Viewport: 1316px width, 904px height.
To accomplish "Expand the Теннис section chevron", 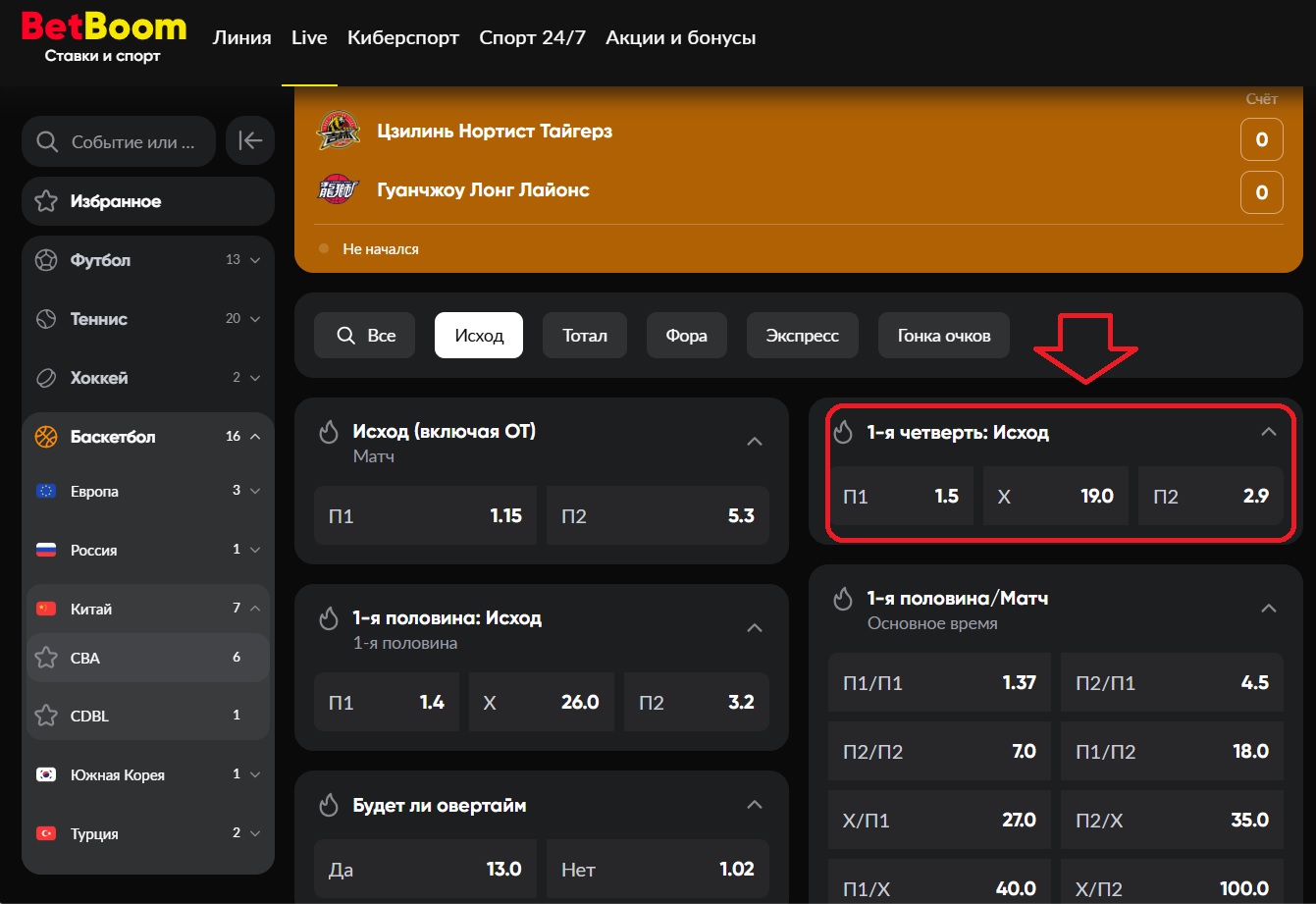I will [255, 319].
